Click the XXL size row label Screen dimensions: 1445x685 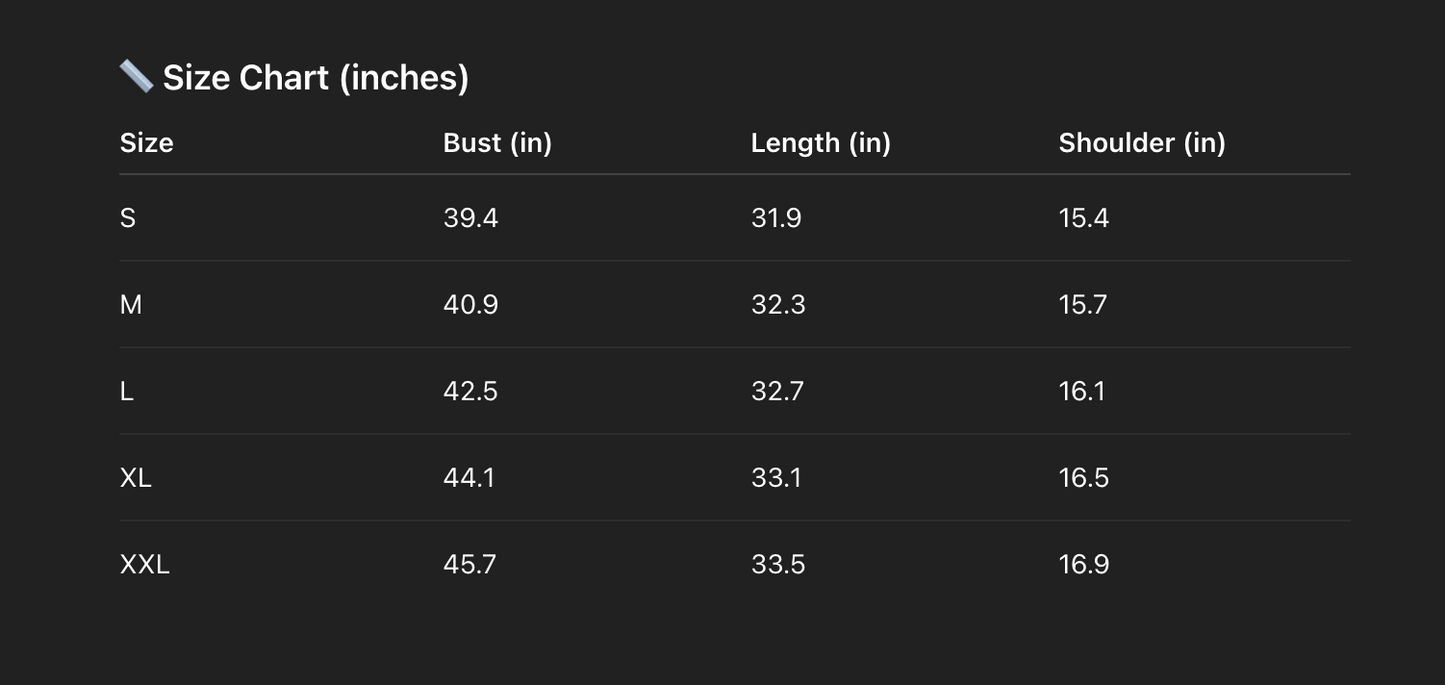(x=145, y=565)
